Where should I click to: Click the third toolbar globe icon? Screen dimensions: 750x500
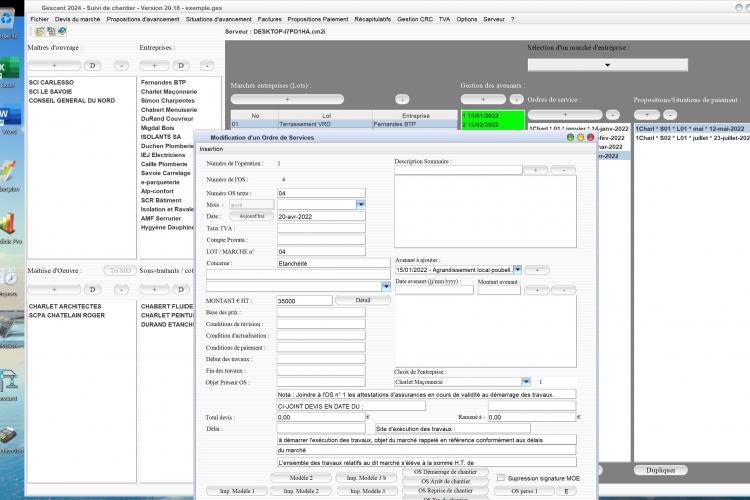click(62, 32)
